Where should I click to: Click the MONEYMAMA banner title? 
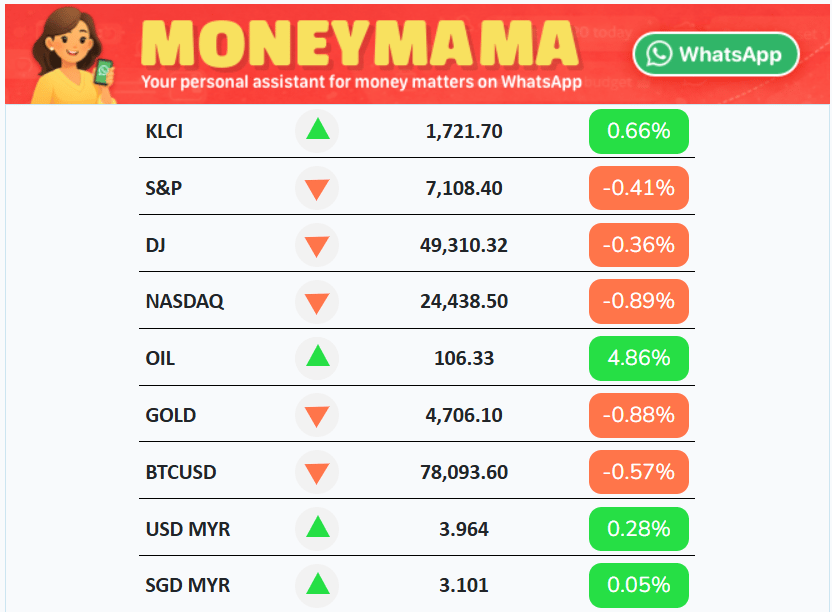pyautogui.click(x=363, y=42)
